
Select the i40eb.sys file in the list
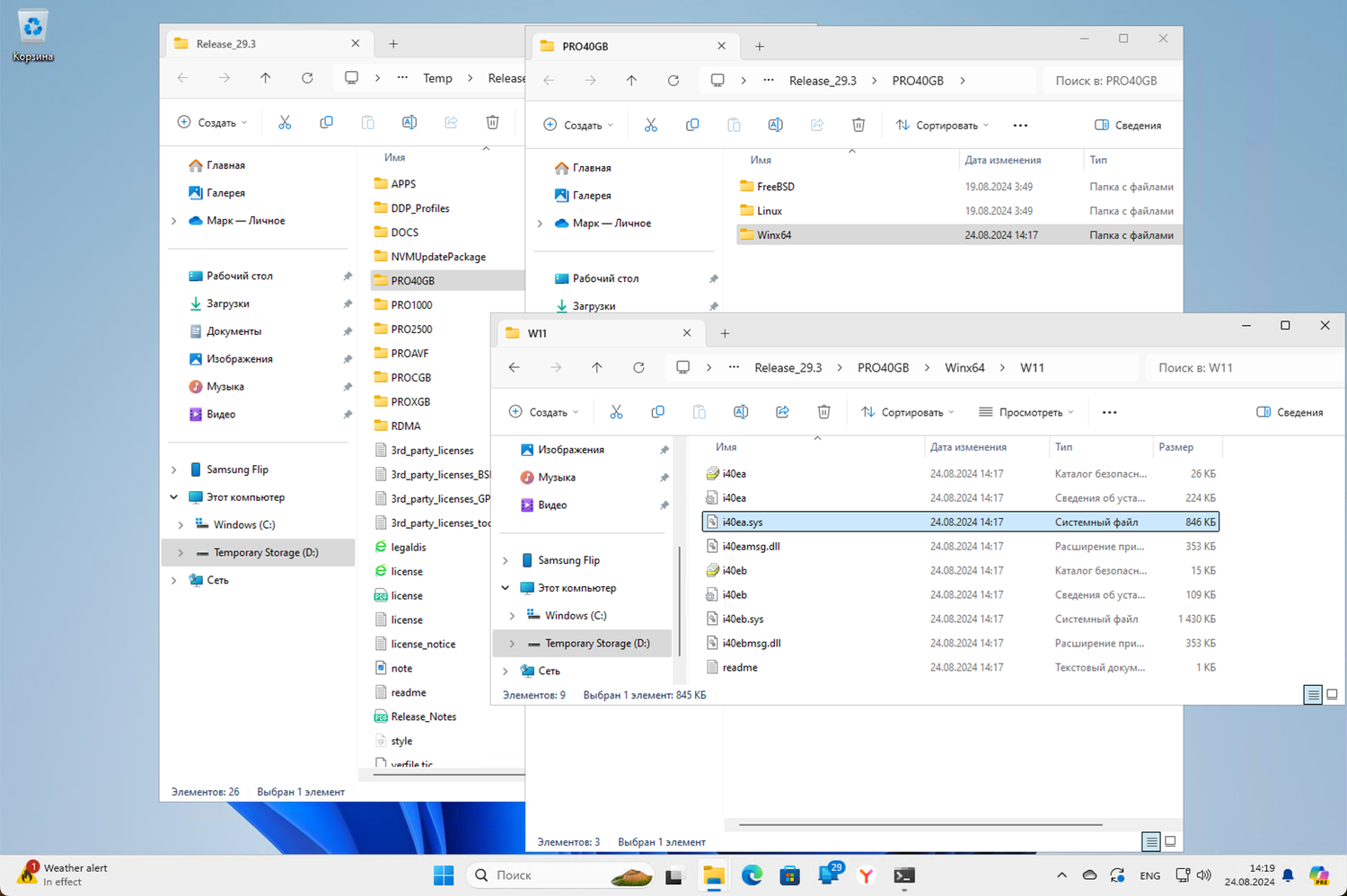743,619
